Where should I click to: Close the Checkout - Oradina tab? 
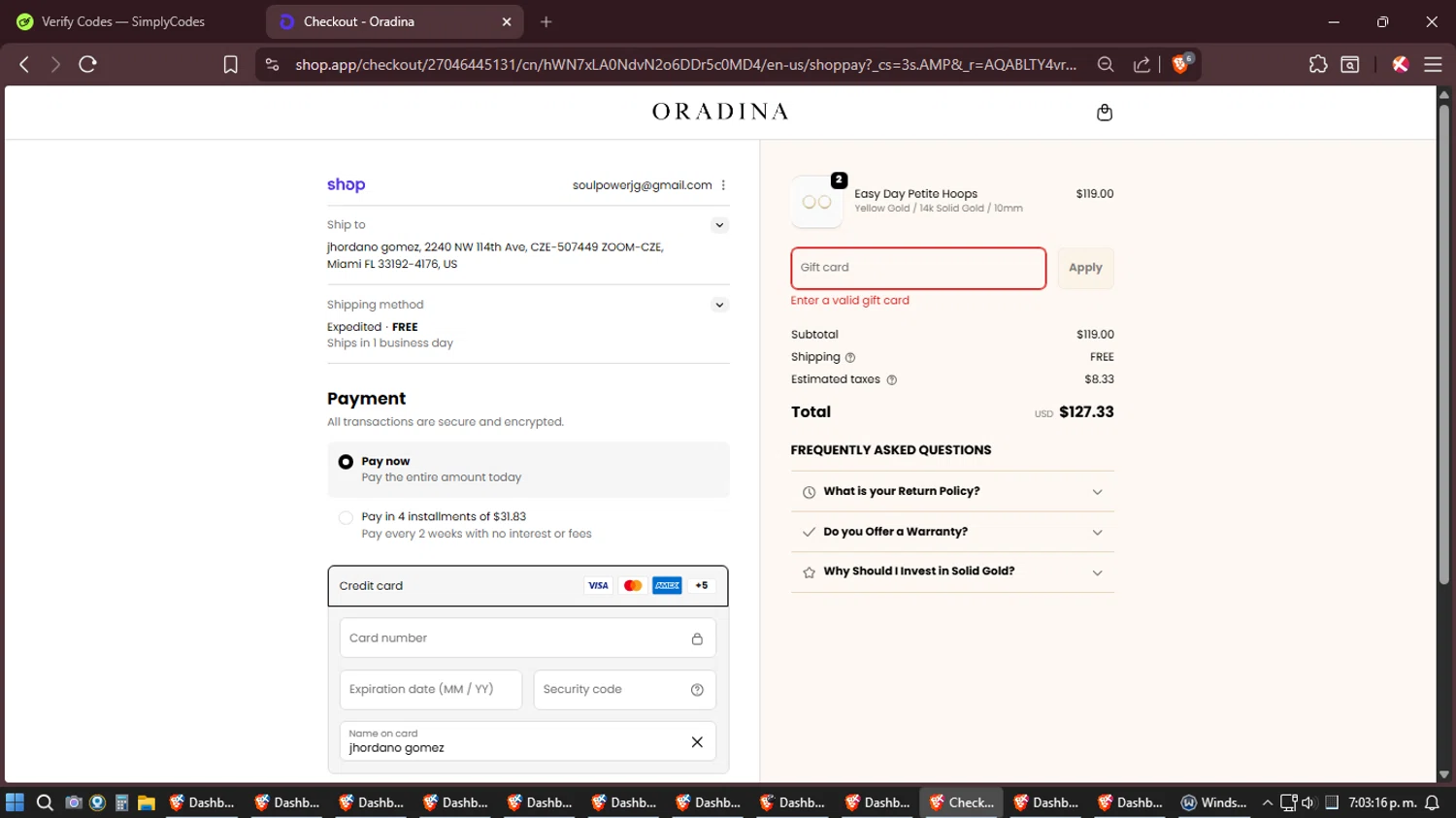pos(507,21)
